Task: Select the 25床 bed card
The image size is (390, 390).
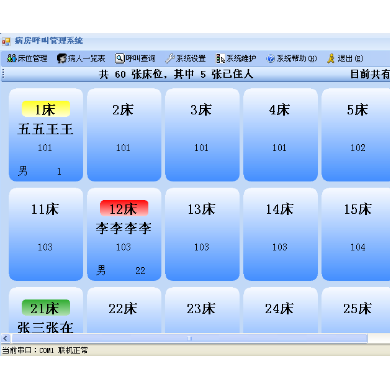Action: click(x=356, y=310)
